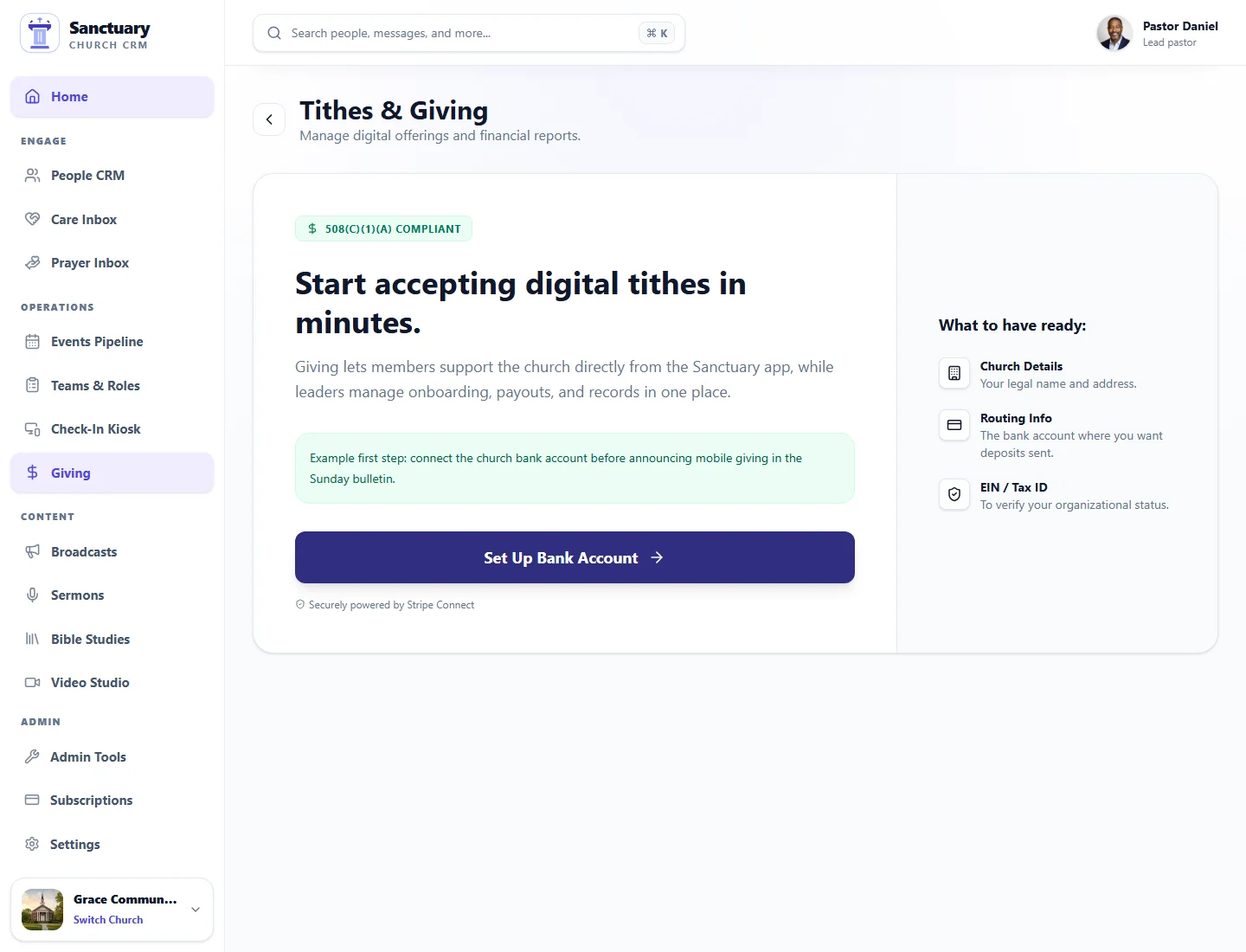Click the Bible Studies library icon
This screenshot has width=1246, height=952.
[x=32, y=639]
